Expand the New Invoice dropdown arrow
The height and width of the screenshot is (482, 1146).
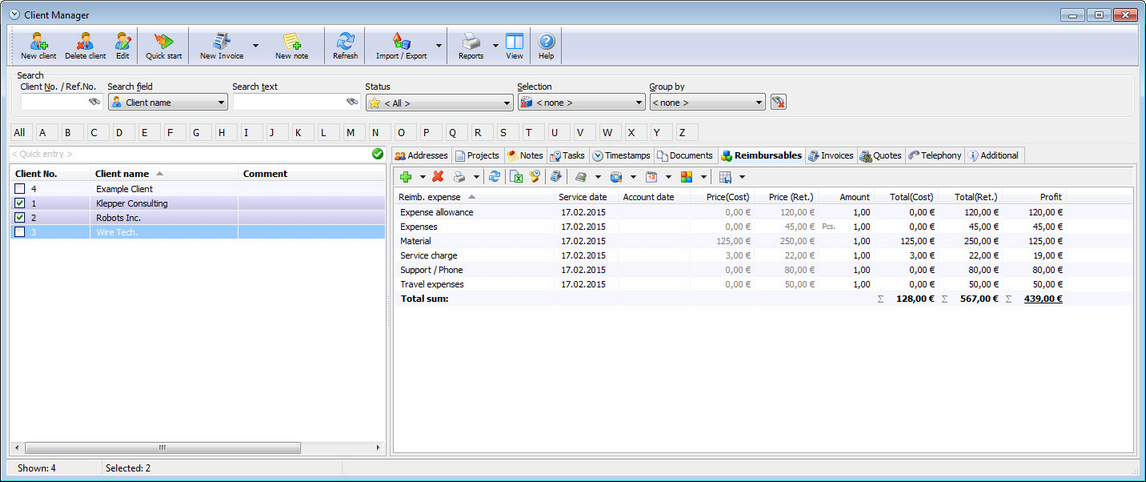click(x=256, y=45)
